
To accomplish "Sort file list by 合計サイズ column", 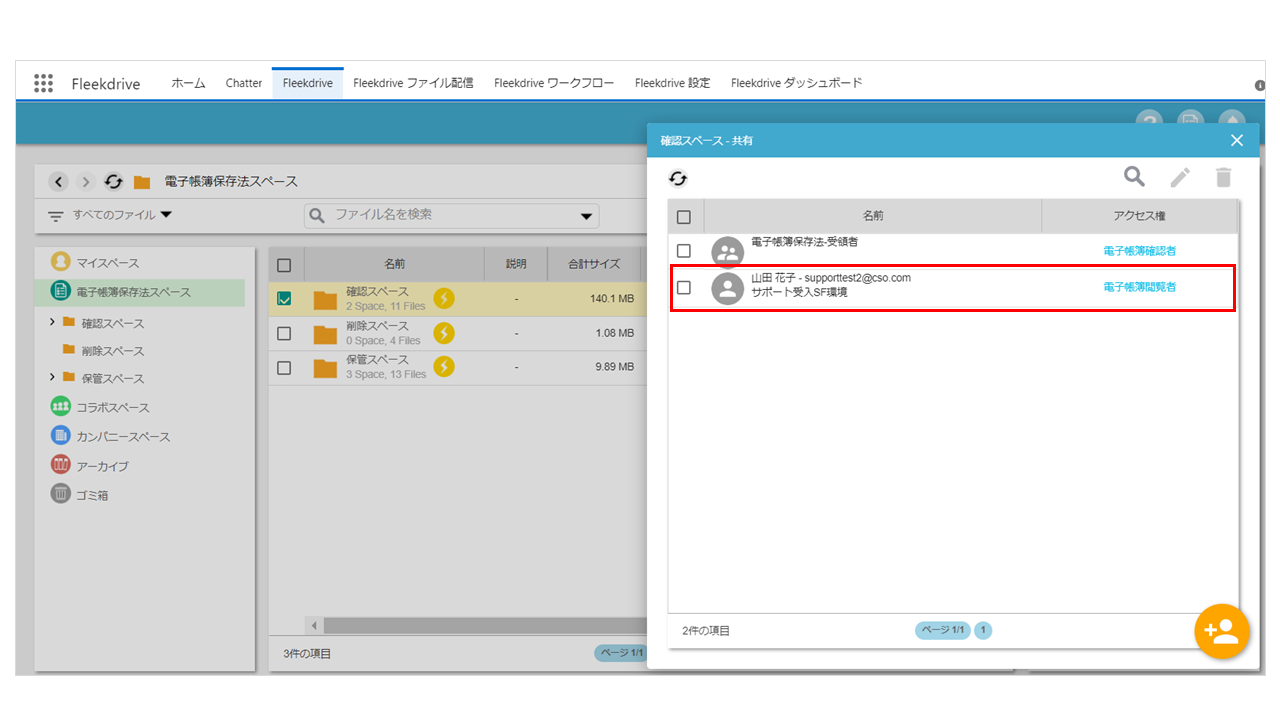I will pyautogui.click(x=594, y=265).
